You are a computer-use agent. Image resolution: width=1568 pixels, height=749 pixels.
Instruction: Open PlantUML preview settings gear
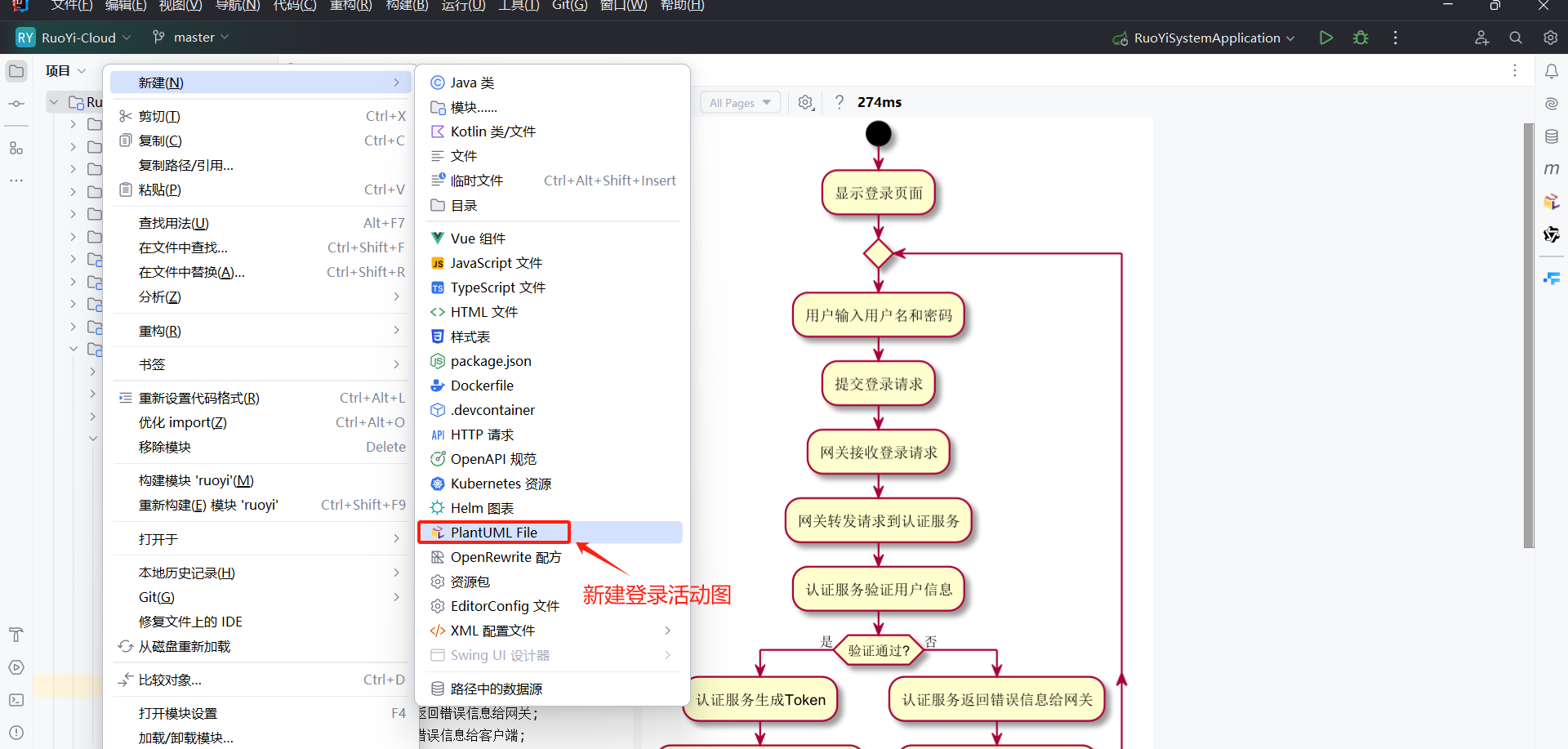point(805,101)
